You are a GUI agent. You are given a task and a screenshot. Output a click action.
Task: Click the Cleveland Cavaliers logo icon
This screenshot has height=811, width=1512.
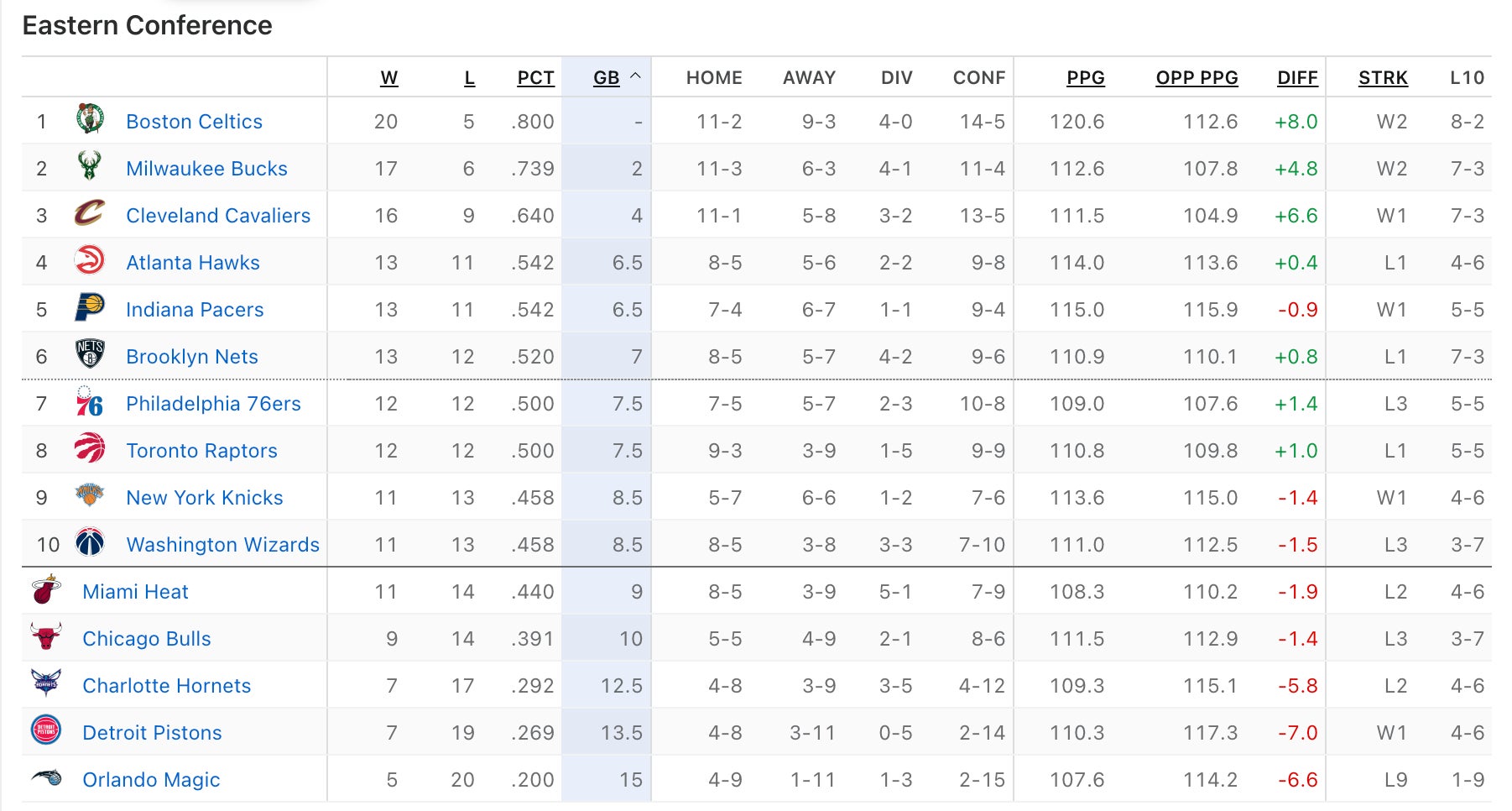click(90, 213)
